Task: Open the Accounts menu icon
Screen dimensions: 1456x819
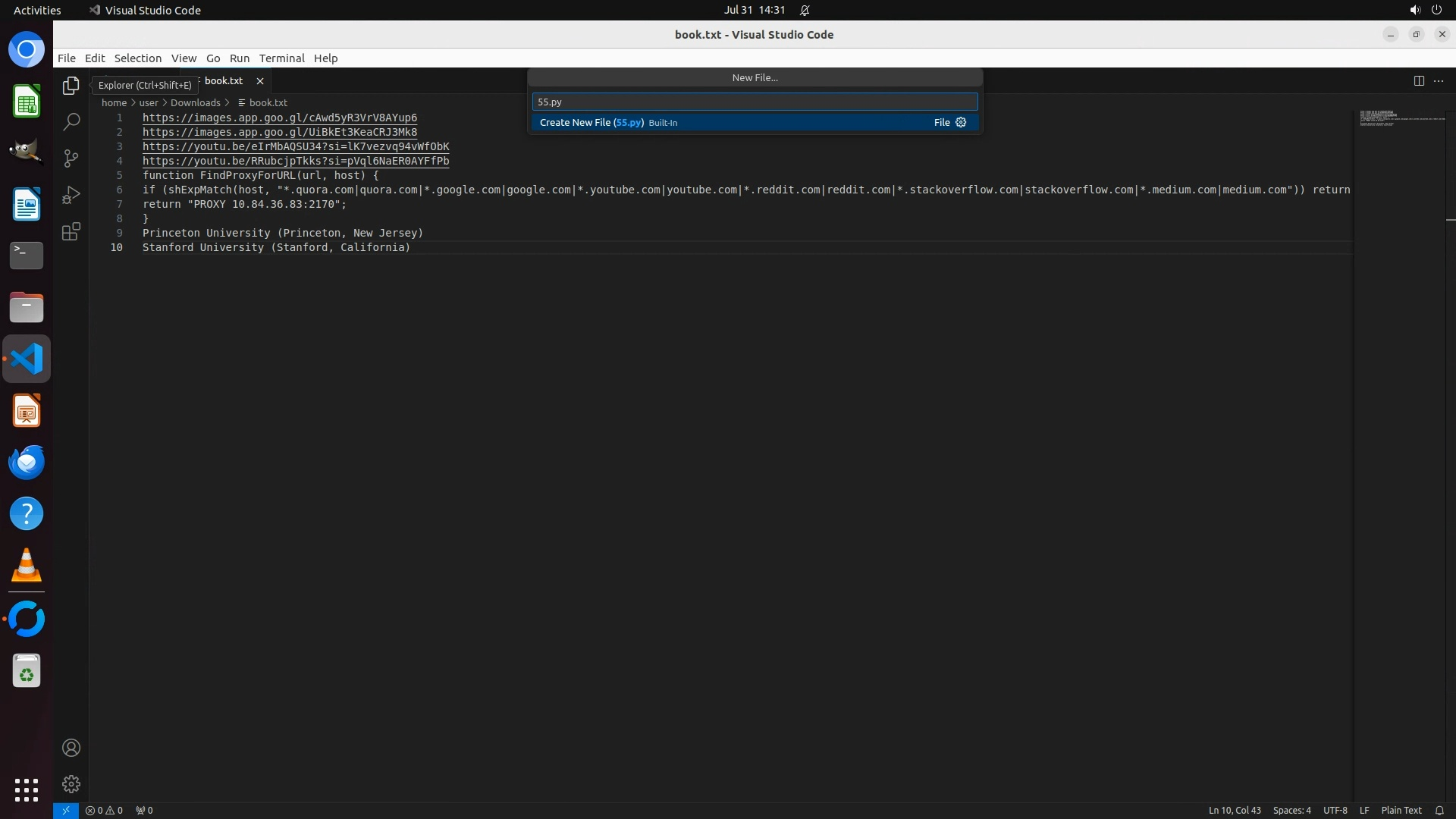Action: (x=71, y=748)
